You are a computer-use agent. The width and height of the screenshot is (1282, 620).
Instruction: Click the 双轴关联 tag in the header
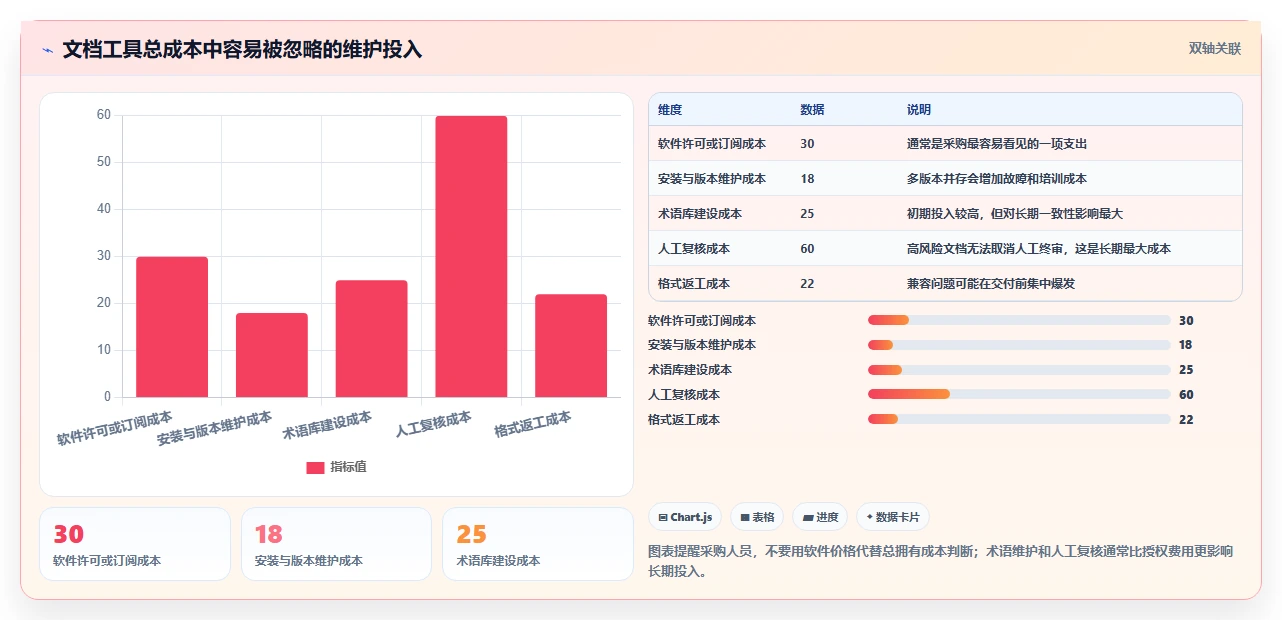1215,48
